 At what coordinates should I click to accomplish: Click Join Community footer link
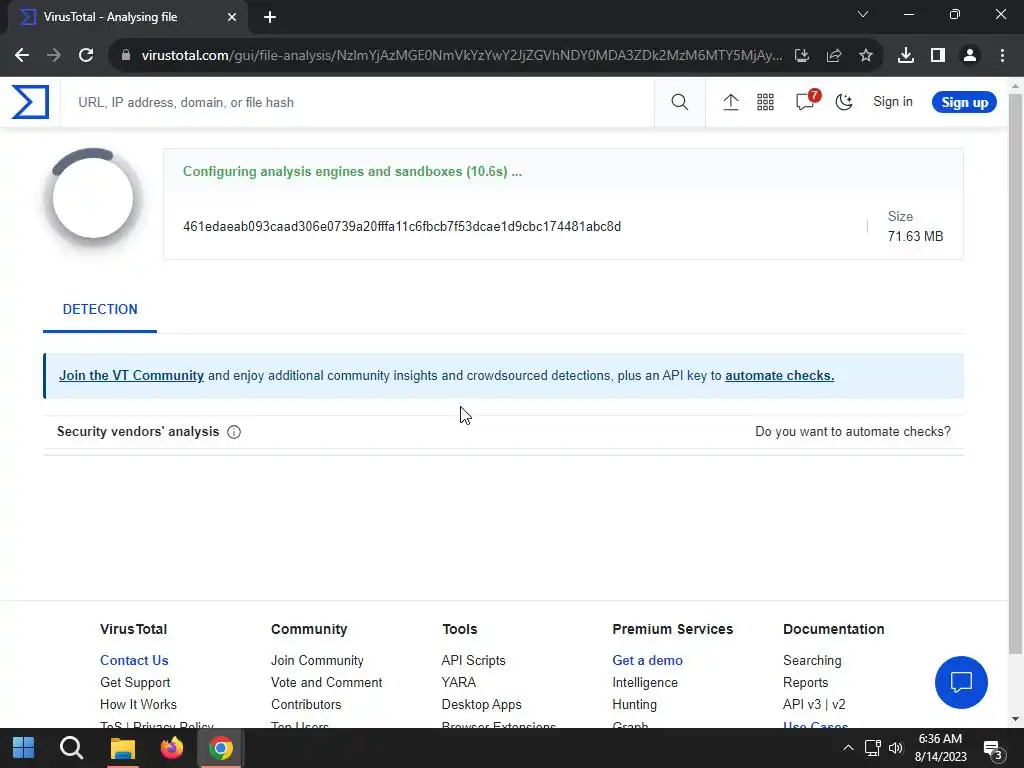(x=317, y=660)
